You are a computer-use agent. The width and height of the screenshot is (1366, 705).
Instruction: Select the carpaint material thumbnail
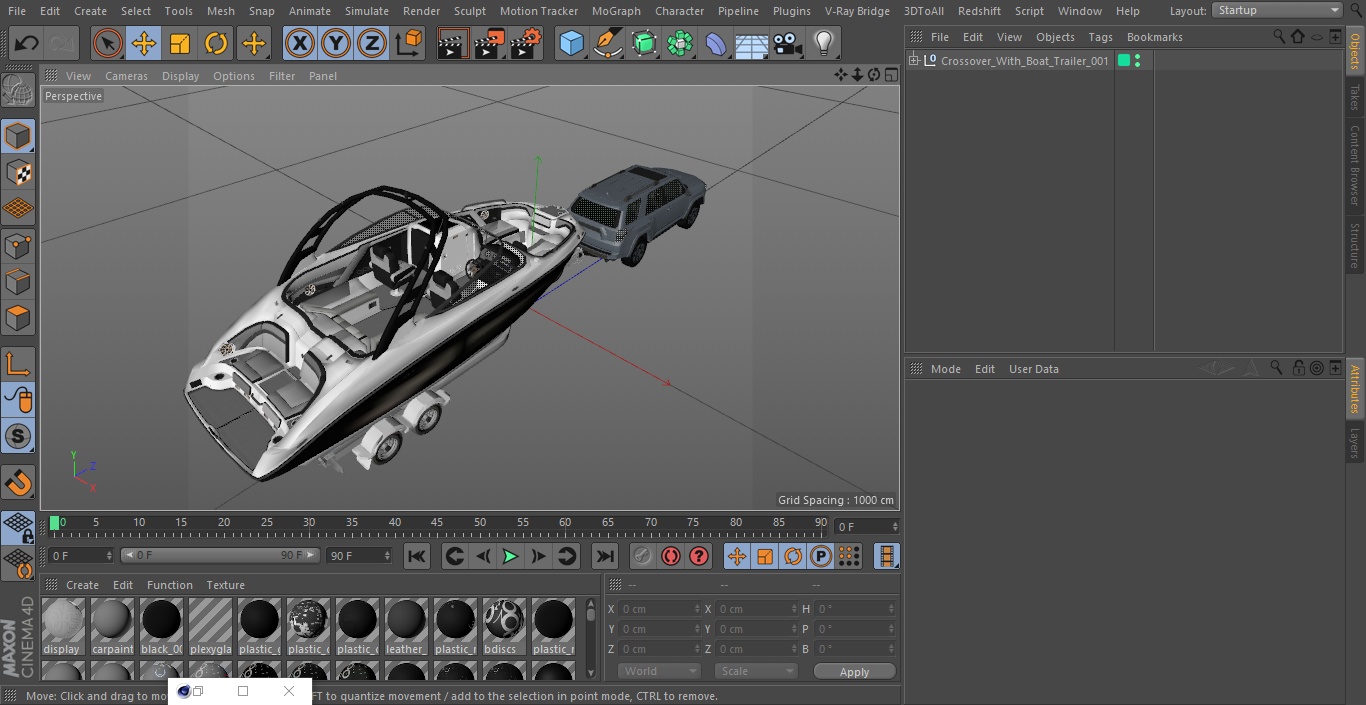pos(112,627)
